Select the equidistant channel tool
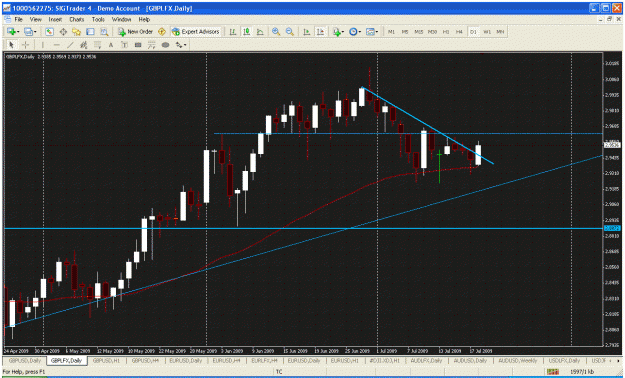The image size is (625, 378). [83, 45]
